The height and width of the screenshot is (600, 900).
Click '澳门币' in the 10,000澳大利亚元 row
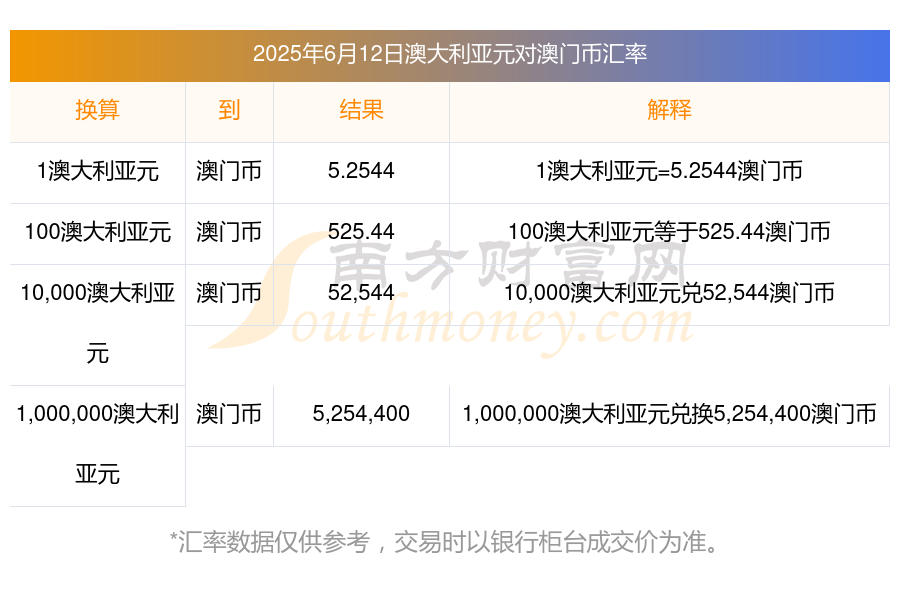coord(229,293)
